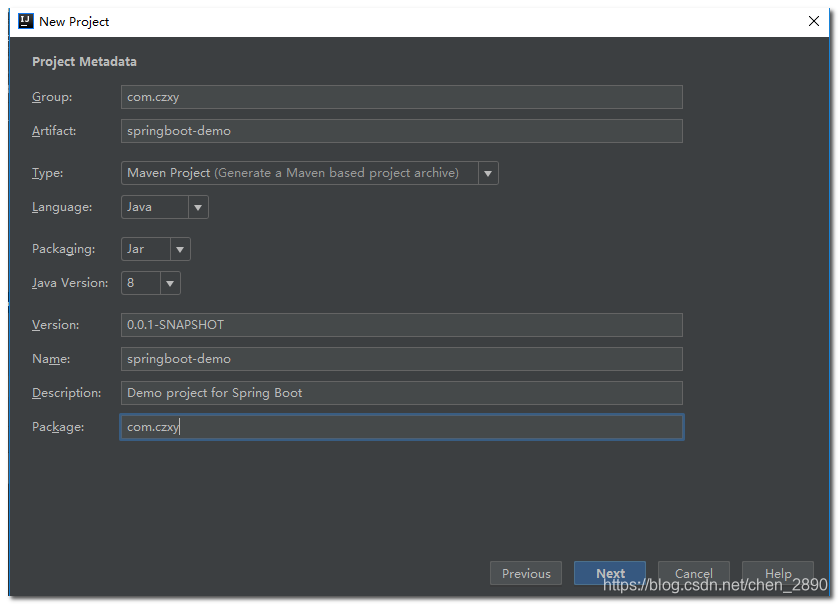Screen dimensions: 838x604
Task: Click the Name label
Action: (51, 359)
